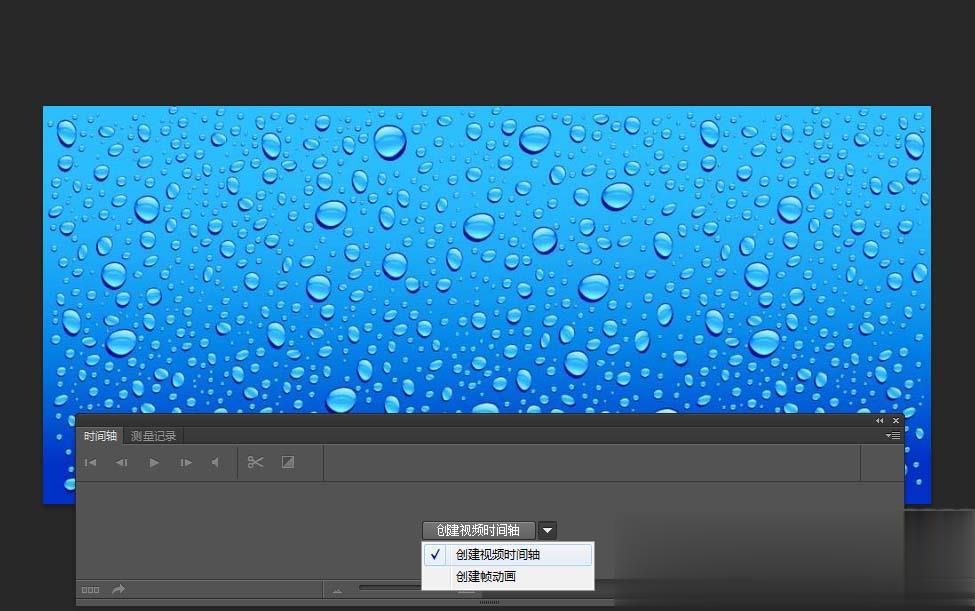This screenshot has width=975, height=611.
Task: Switch to the 测量记录 tab
Action: pos(153,436)
